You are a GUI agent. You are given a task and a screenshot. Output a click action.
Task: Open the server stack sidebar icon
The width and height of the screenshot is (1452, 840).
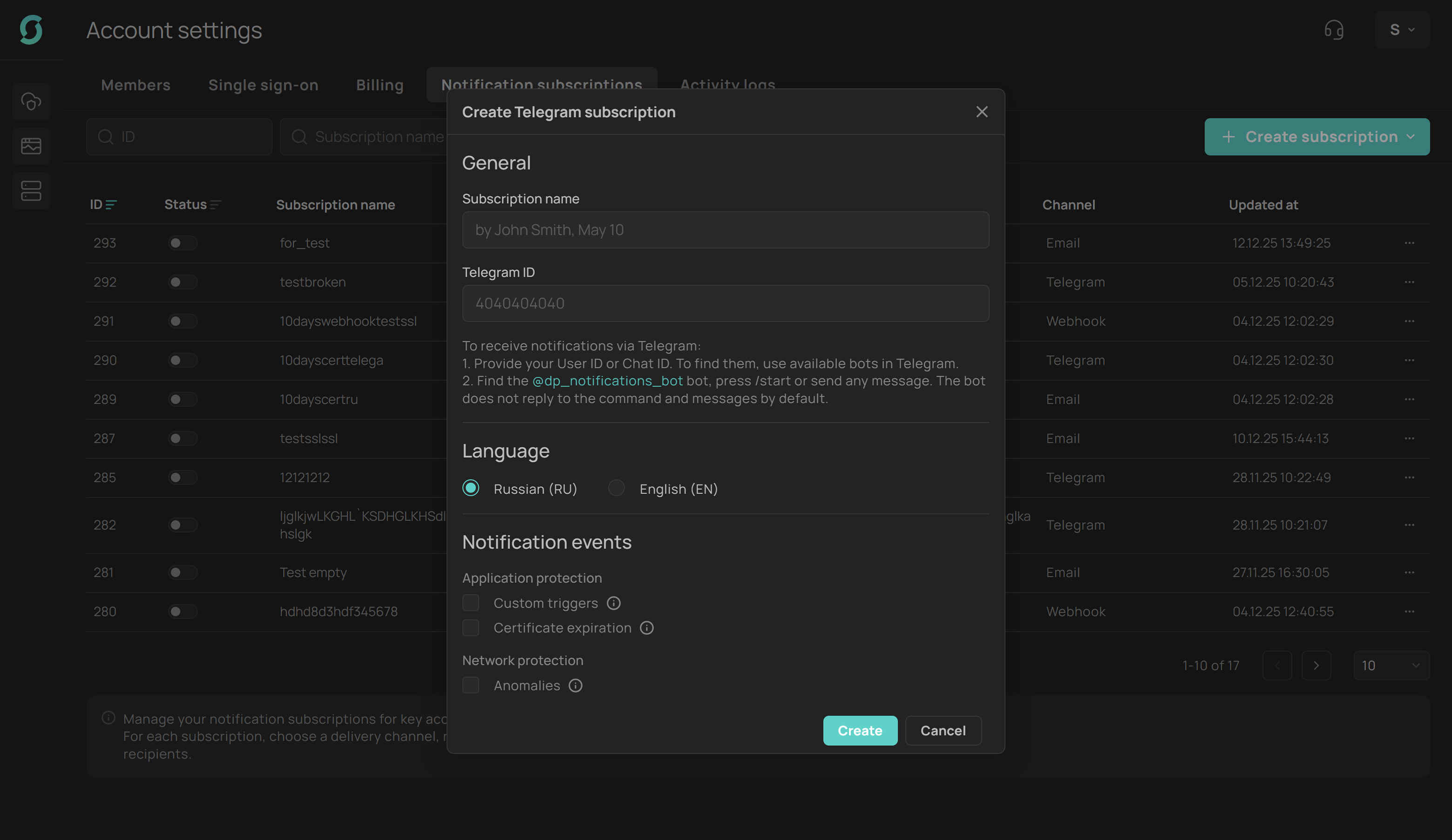pyautogui.click(x=31, y=191)
